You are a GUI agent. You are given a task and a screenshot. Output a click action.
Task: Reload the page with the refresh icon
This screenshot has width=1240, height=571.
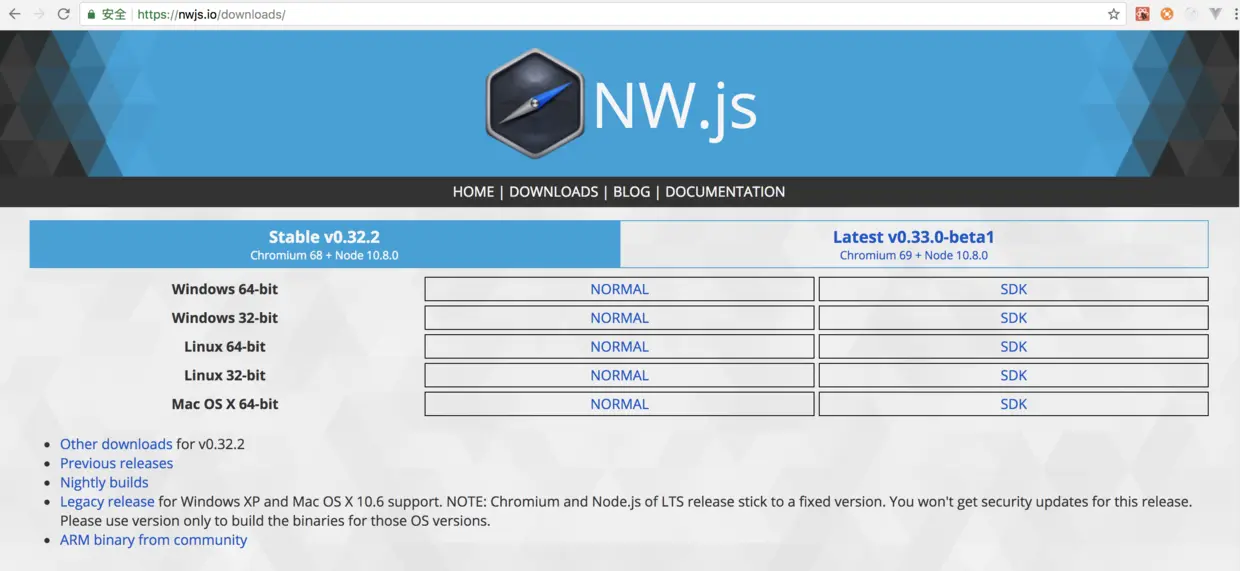64,14
